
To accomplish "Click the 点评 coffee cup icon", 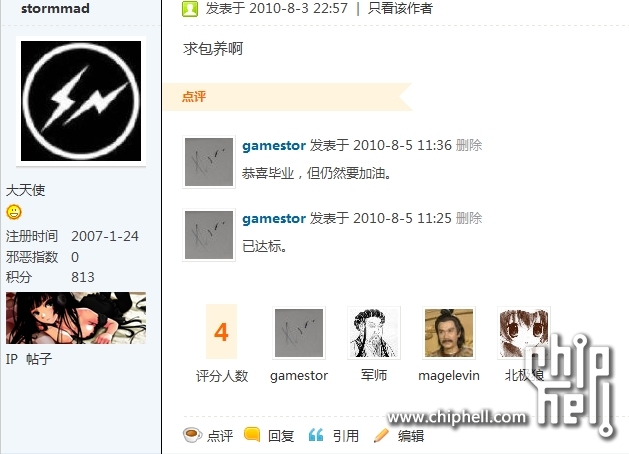I will tap(193, 435).
